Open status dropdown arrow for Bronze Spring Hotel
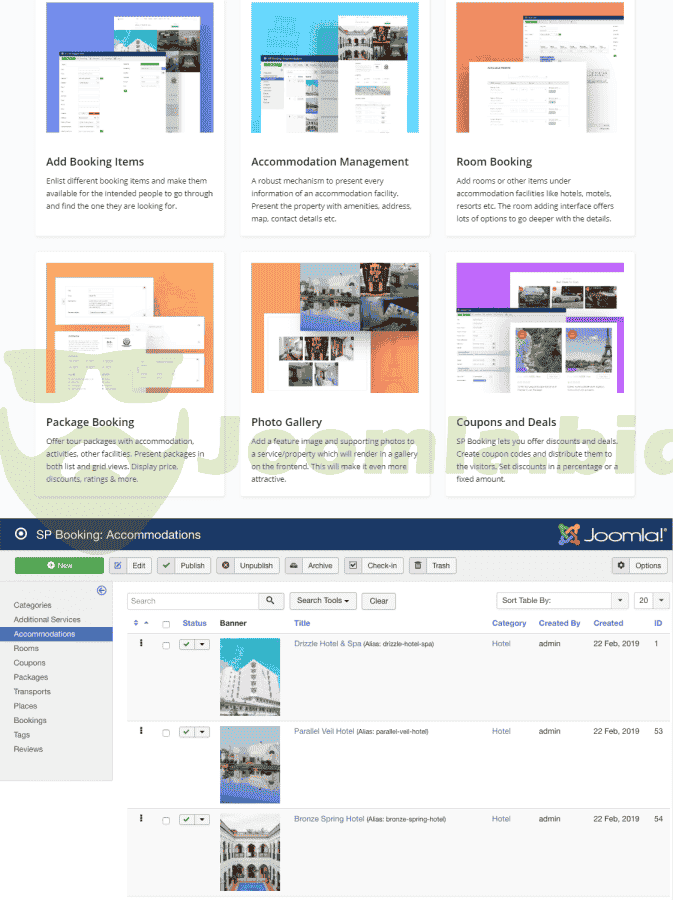The height and width of the screenshot is (900, 673). pyautogui.click(x=203, y=820)
